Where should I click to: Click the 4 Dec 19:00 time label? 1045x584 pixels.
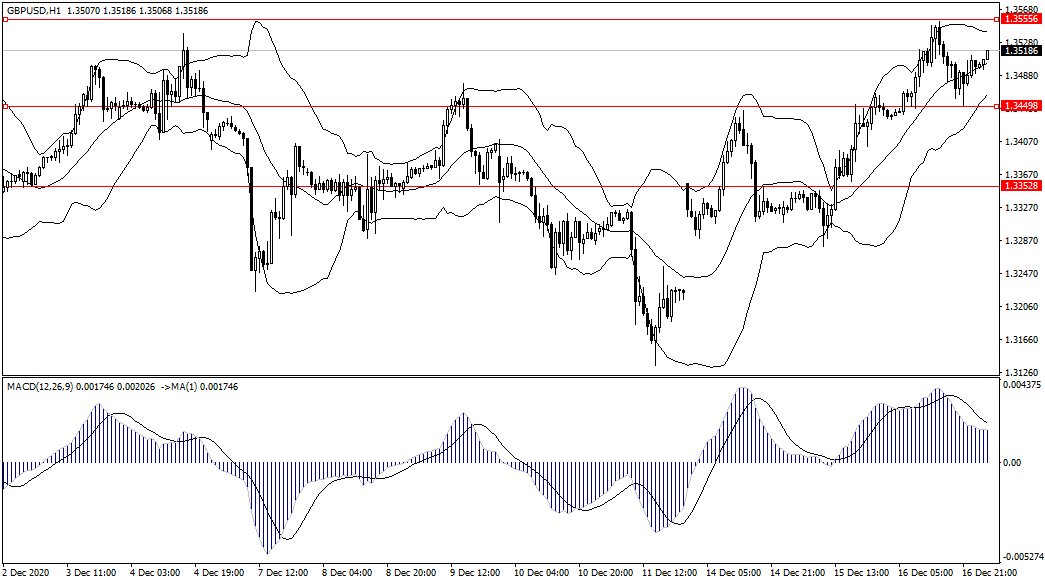pyautogui.click(x=220, y=574)
